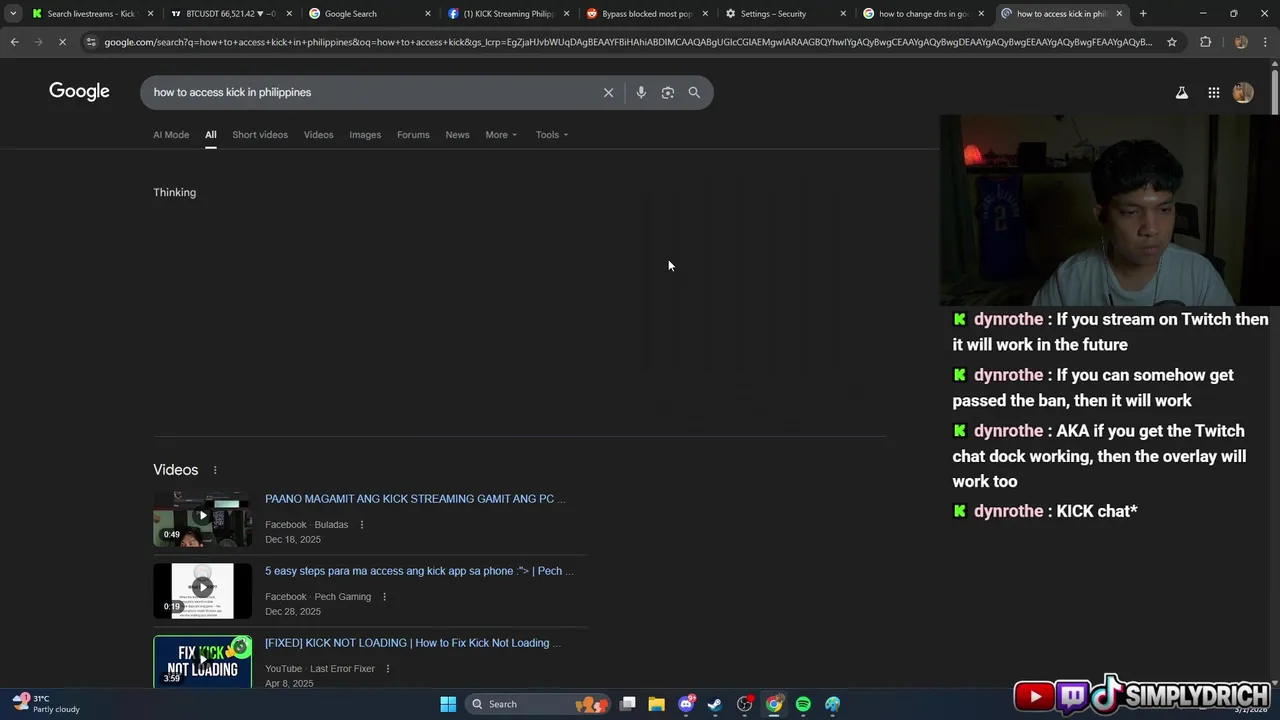
Task: Play the Fix Kick Not Loading thumbnail
Action: (x=202, y=661)
